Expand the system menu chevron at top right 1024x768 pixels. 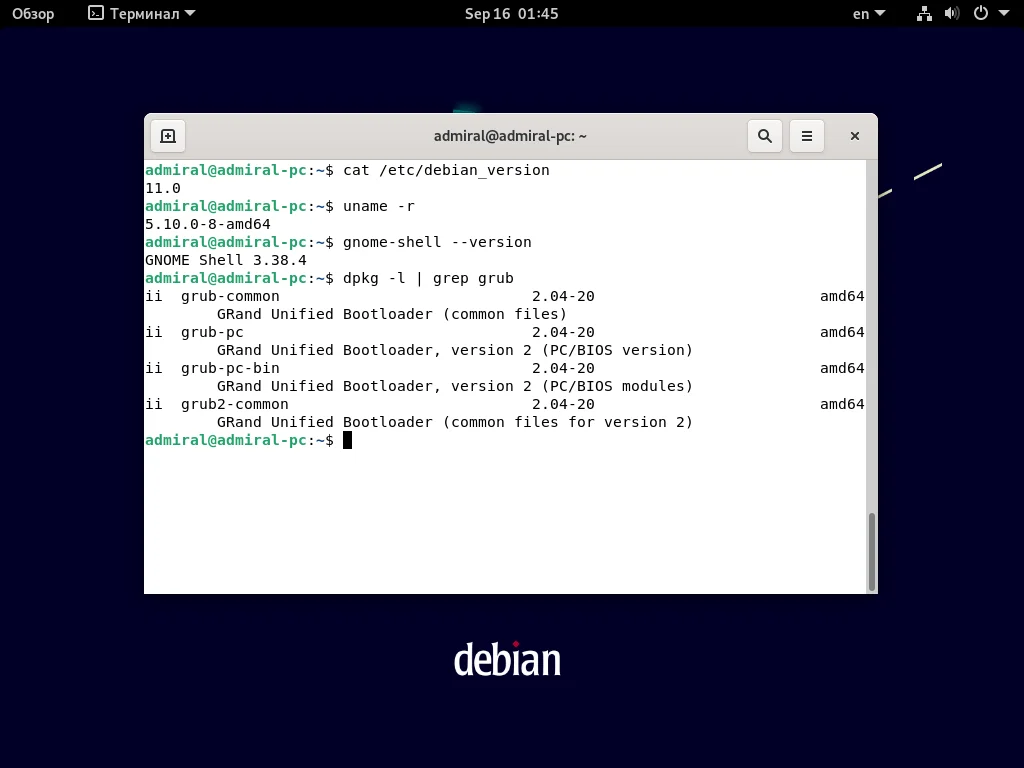pos(1003,13)
